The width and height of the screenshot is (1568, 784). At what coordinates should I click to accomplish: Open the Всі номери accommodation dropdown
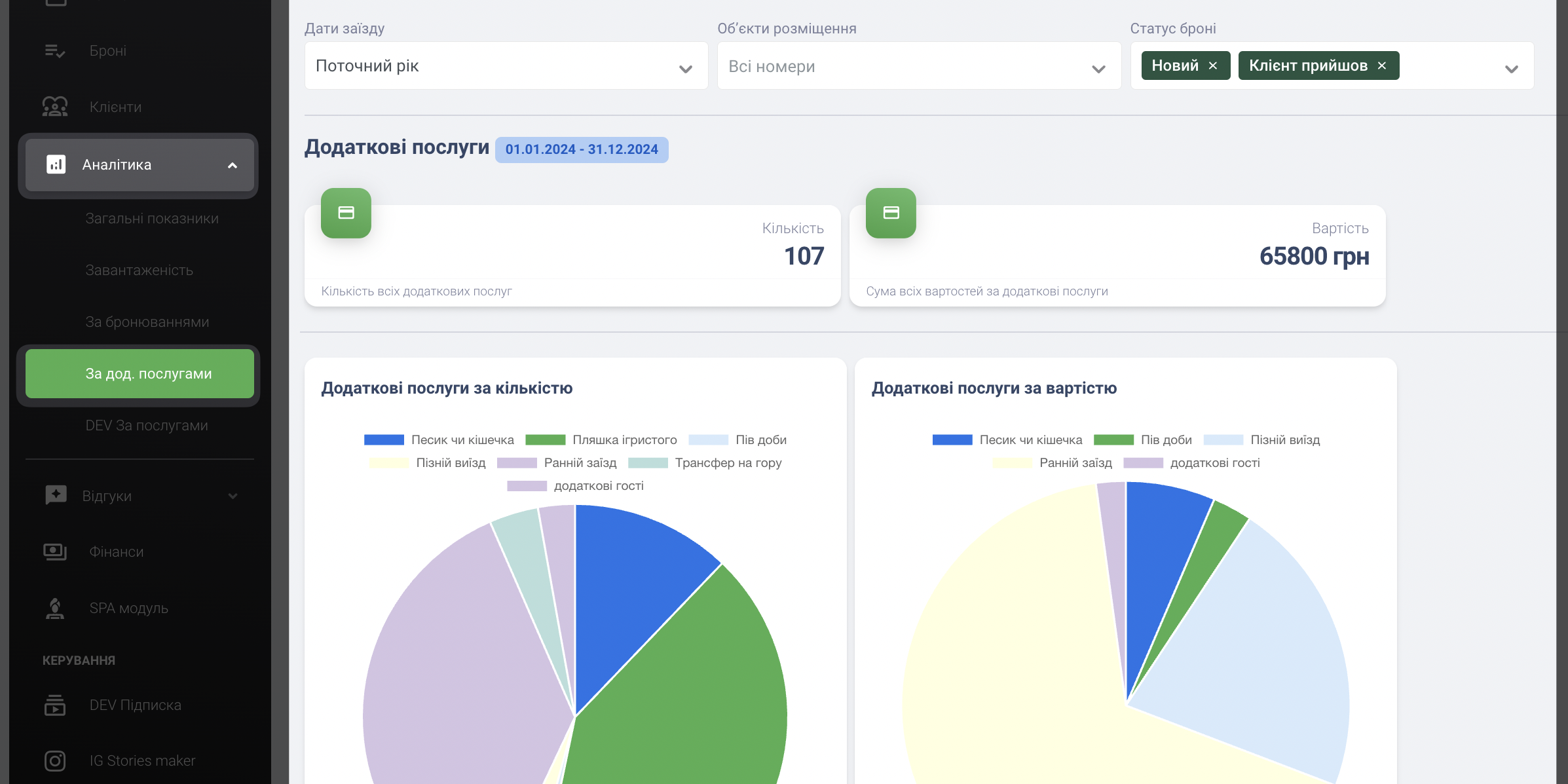pos(918,66)
